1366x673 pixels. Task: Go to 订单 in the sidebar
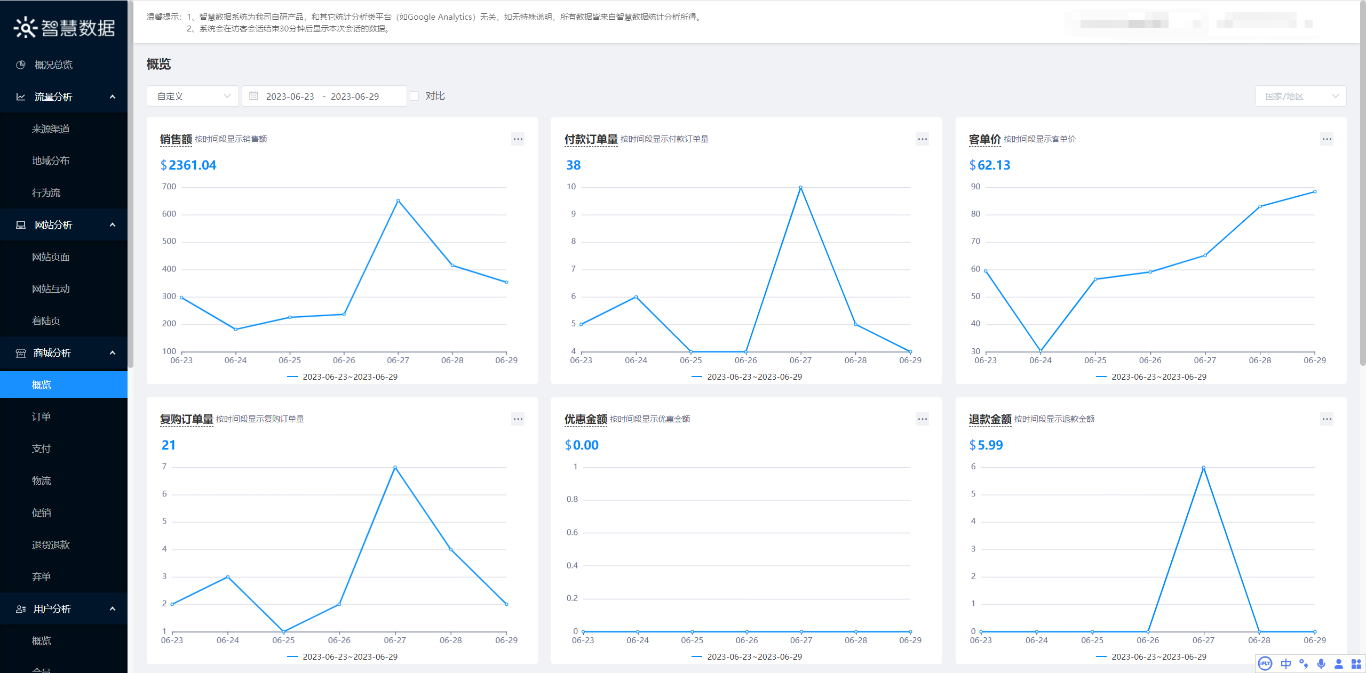pyautogui.click(x=41, y=417)
